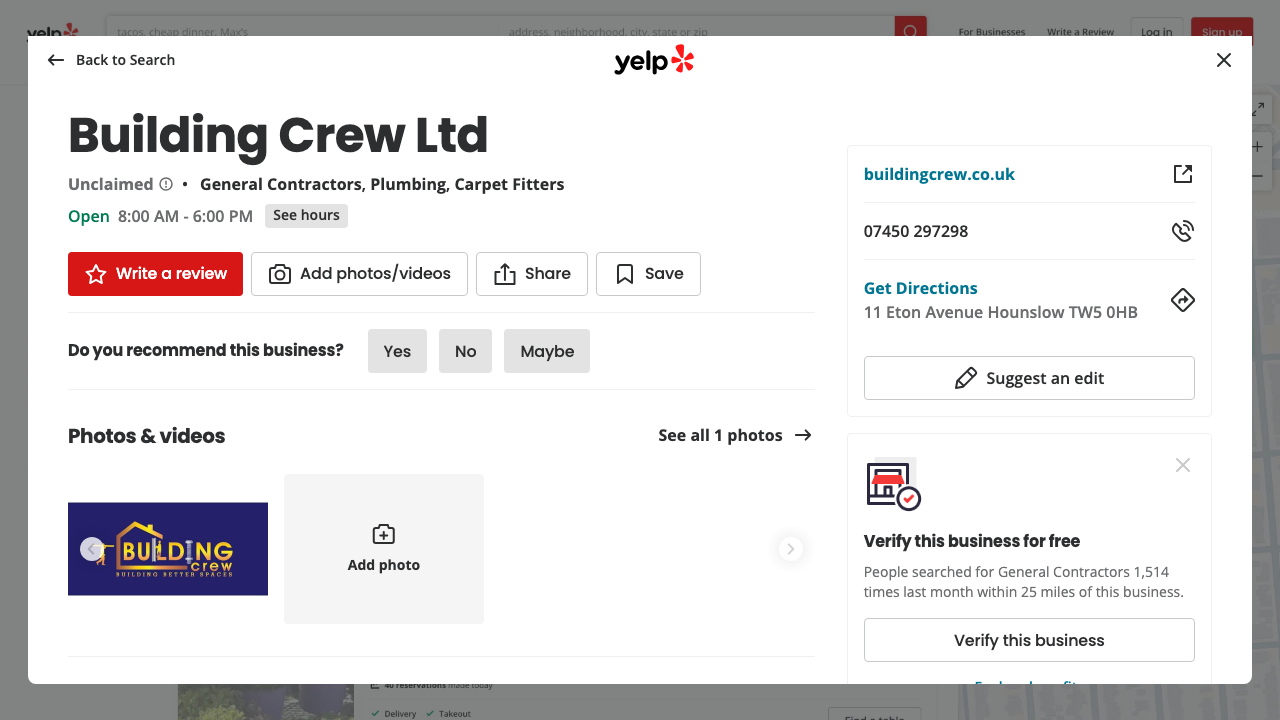Image resolution: width=1280 pixels, height=720 pixels.
Task: Select Maybe to recommend this business
Action: click(x=546, y=351)
